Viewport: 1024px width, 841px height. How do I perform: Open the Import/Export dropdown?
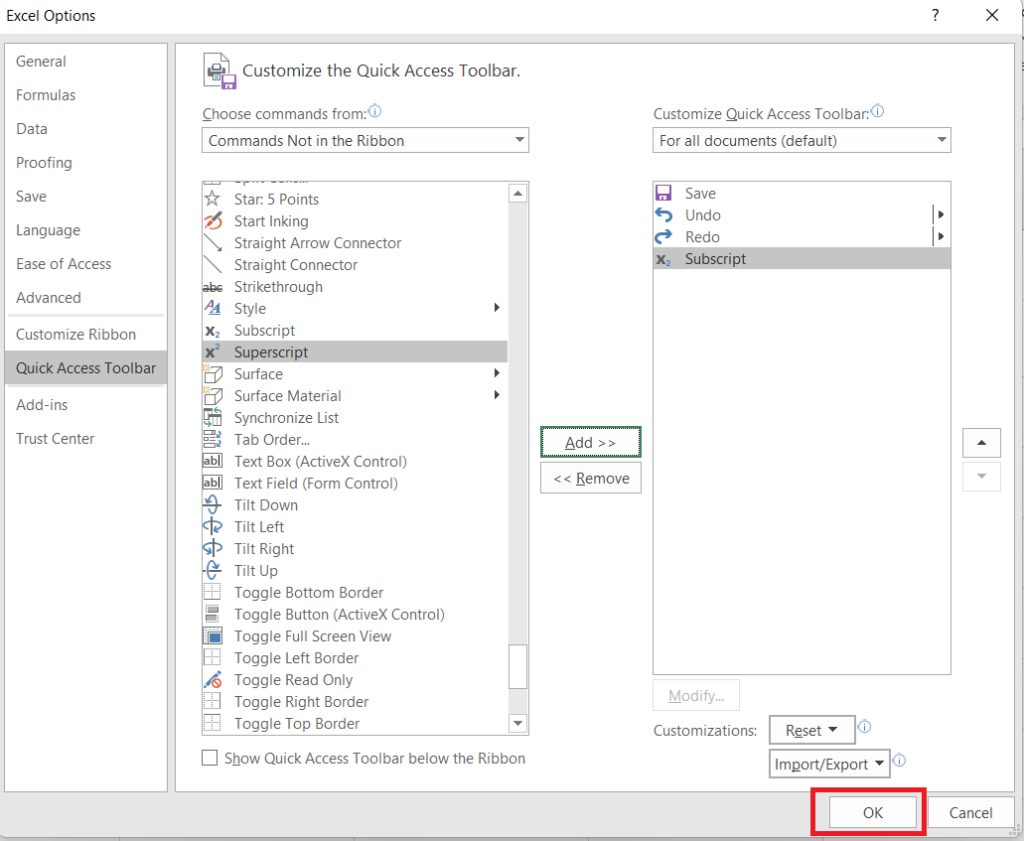point(829,763)
